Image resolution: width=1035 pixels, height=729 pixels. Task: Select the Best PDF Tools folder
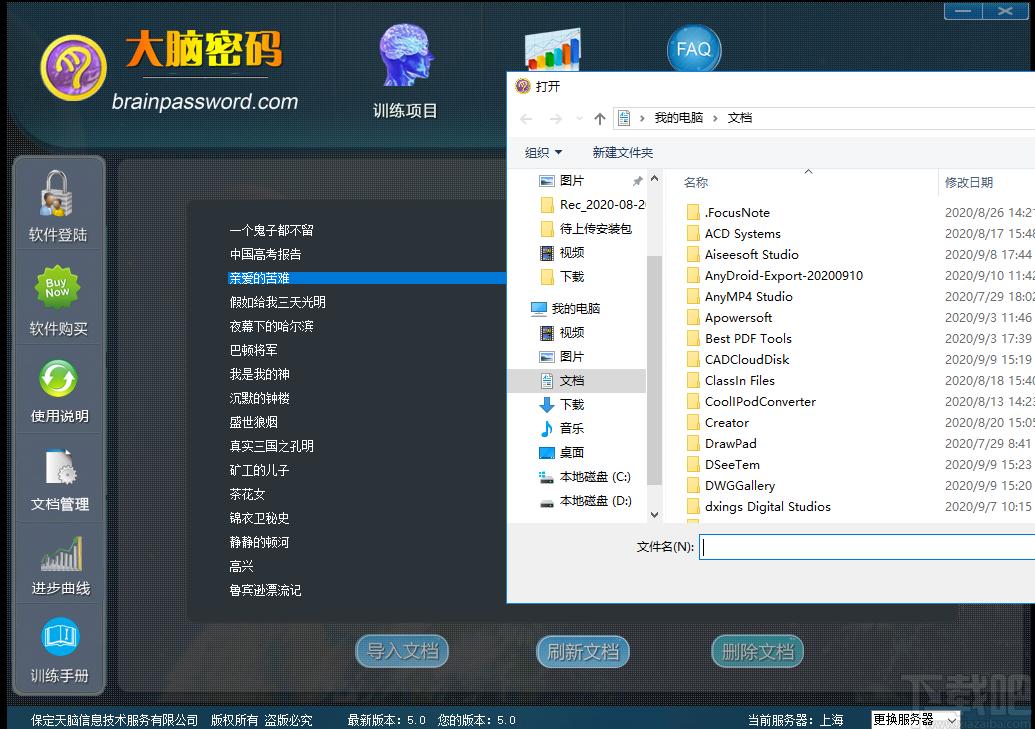748,339
